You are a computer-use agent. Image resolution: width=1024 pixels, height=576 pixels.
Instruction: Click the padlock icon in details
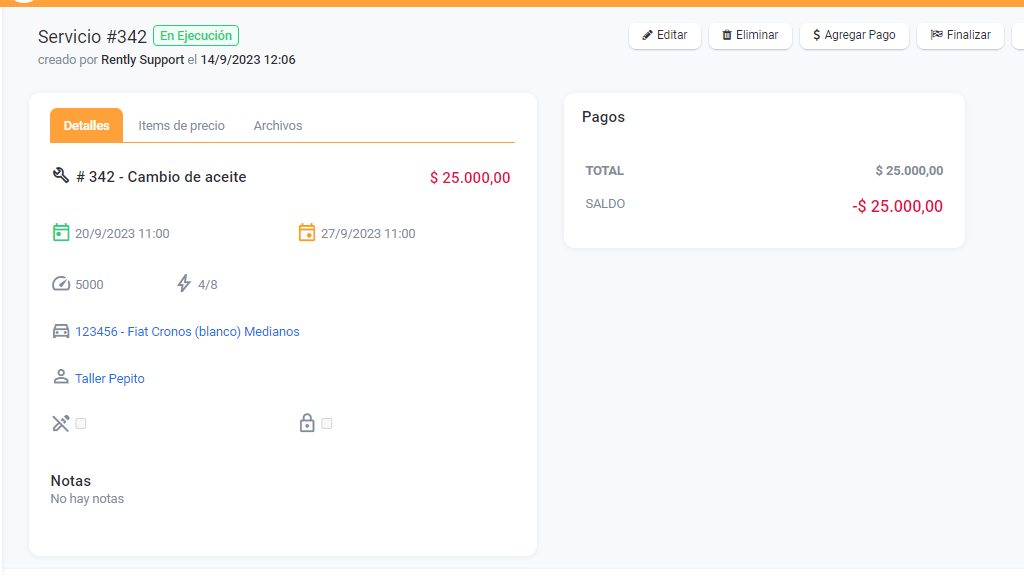point(307,423)
